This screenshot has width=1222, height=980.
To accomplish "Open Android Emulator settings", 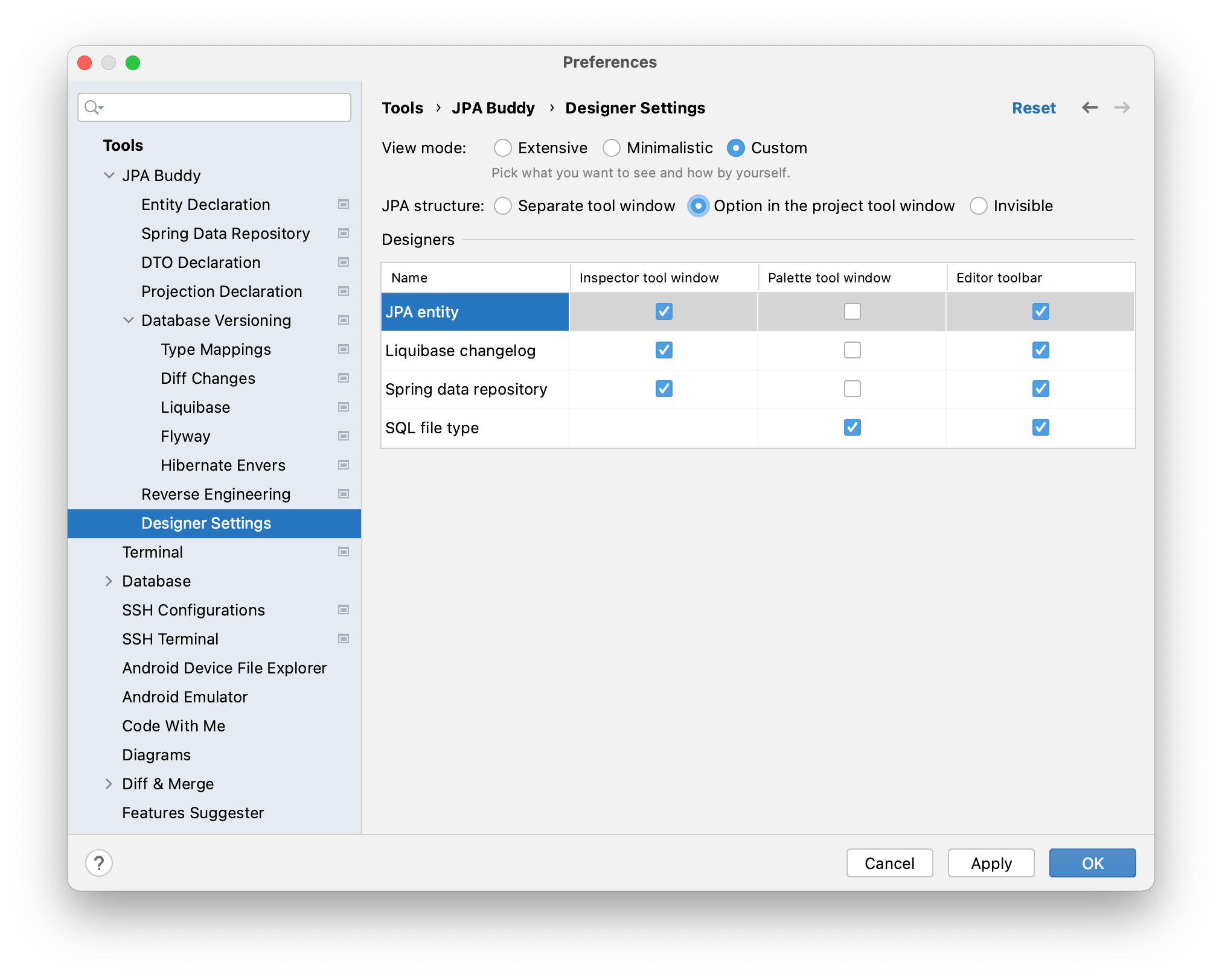I will click(185, 697).
